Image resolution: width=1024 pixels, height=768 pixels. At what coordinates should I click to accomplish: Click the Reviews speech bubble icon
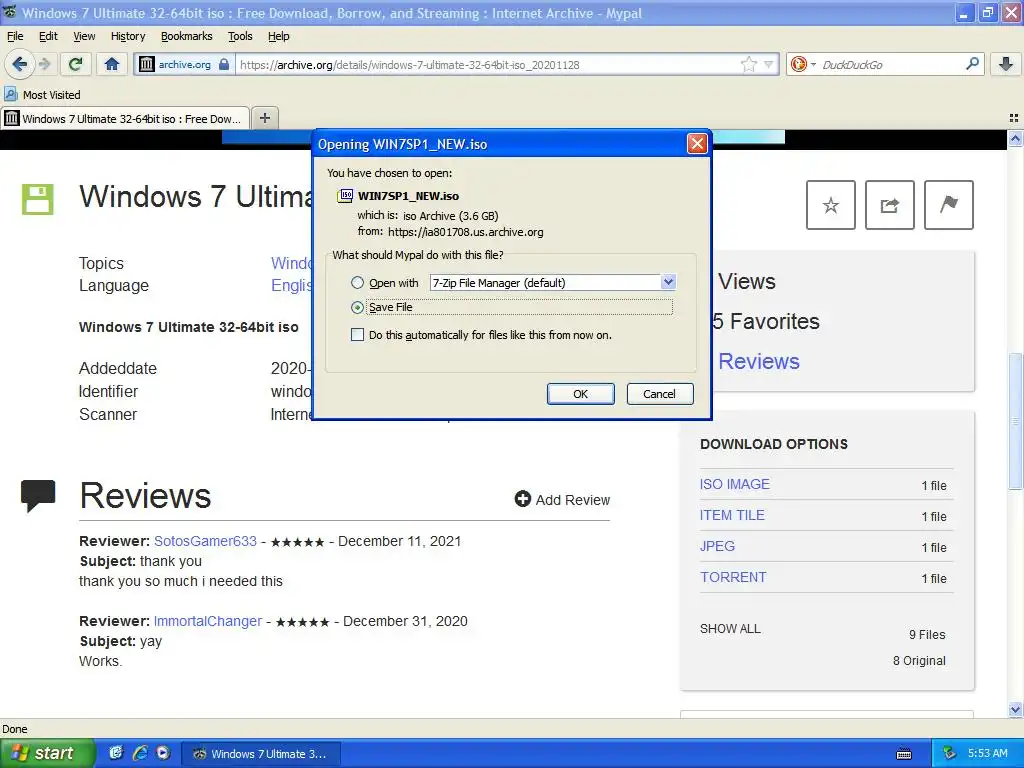point(38,496)
